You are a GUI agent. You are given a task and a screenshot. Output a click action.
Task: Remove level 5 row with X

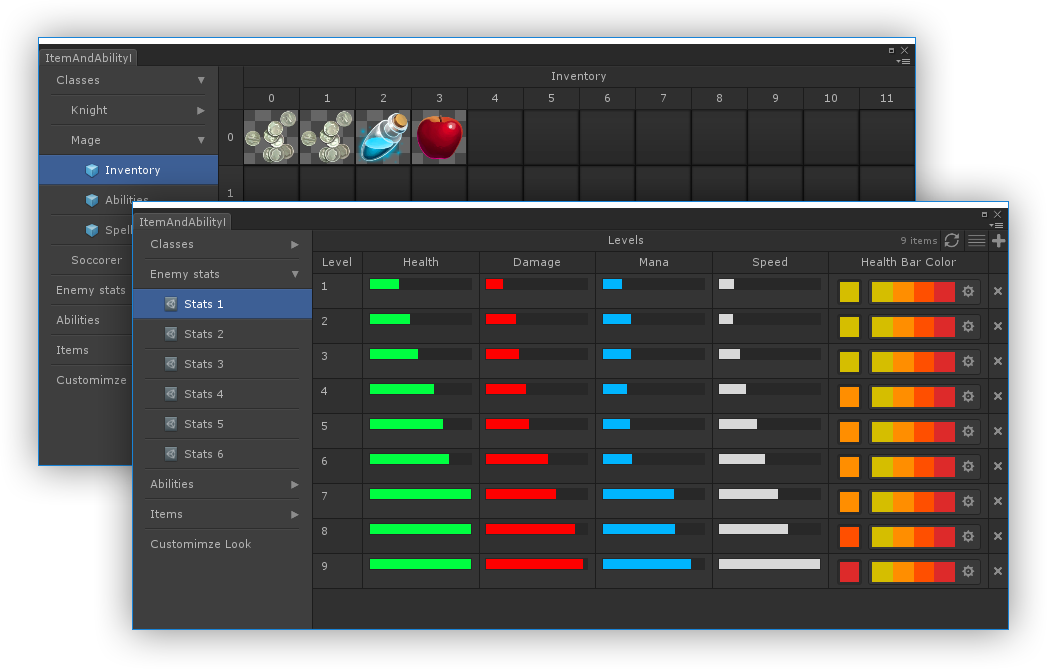(x=998, y=431)
